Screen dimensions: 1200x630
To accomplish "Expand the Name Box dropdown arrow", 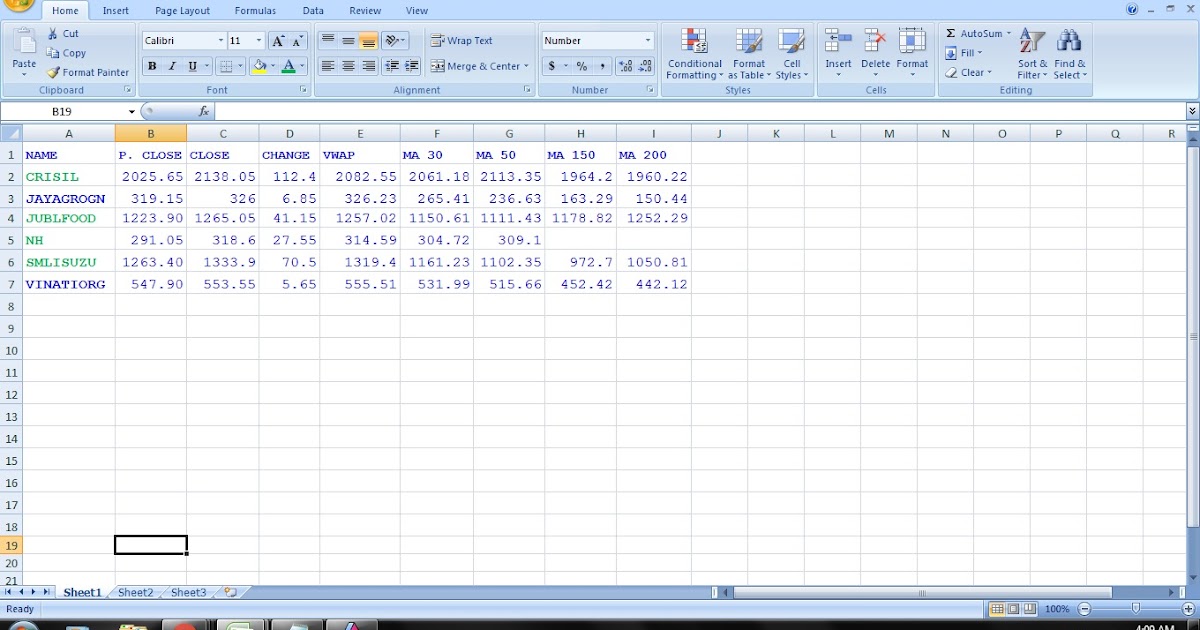I will tap(131, 111).
